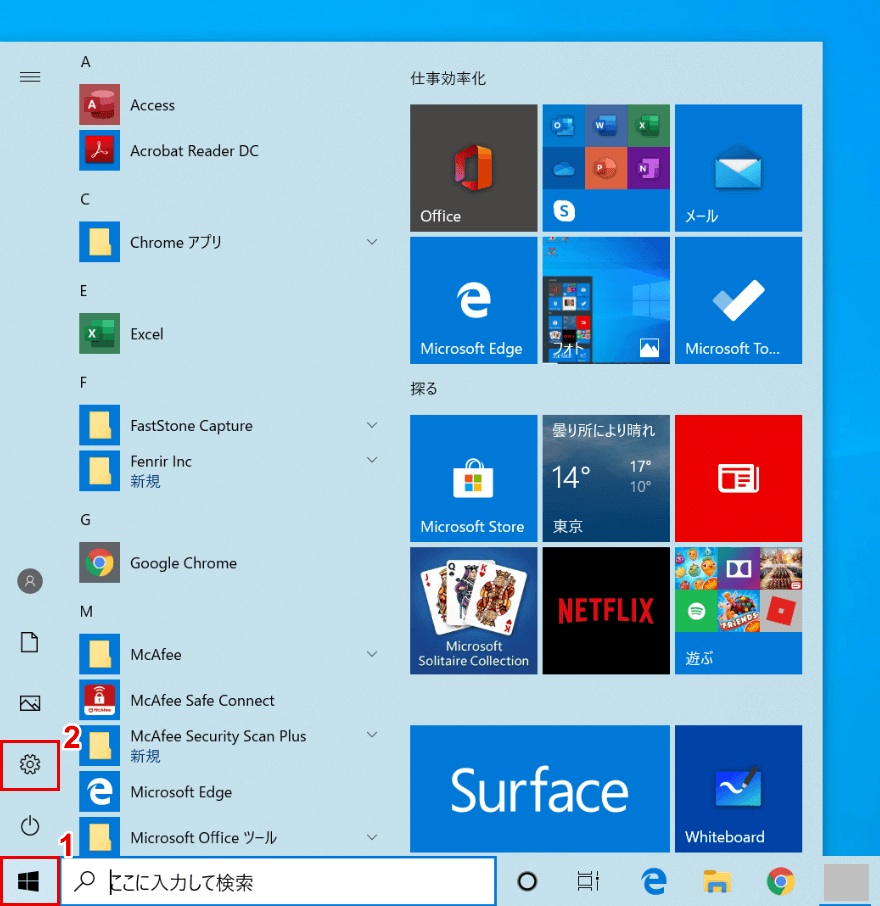Click the 探る group header
Viewport: 880px width, 906px height.
pyautogui.click(x=424, y=389)
